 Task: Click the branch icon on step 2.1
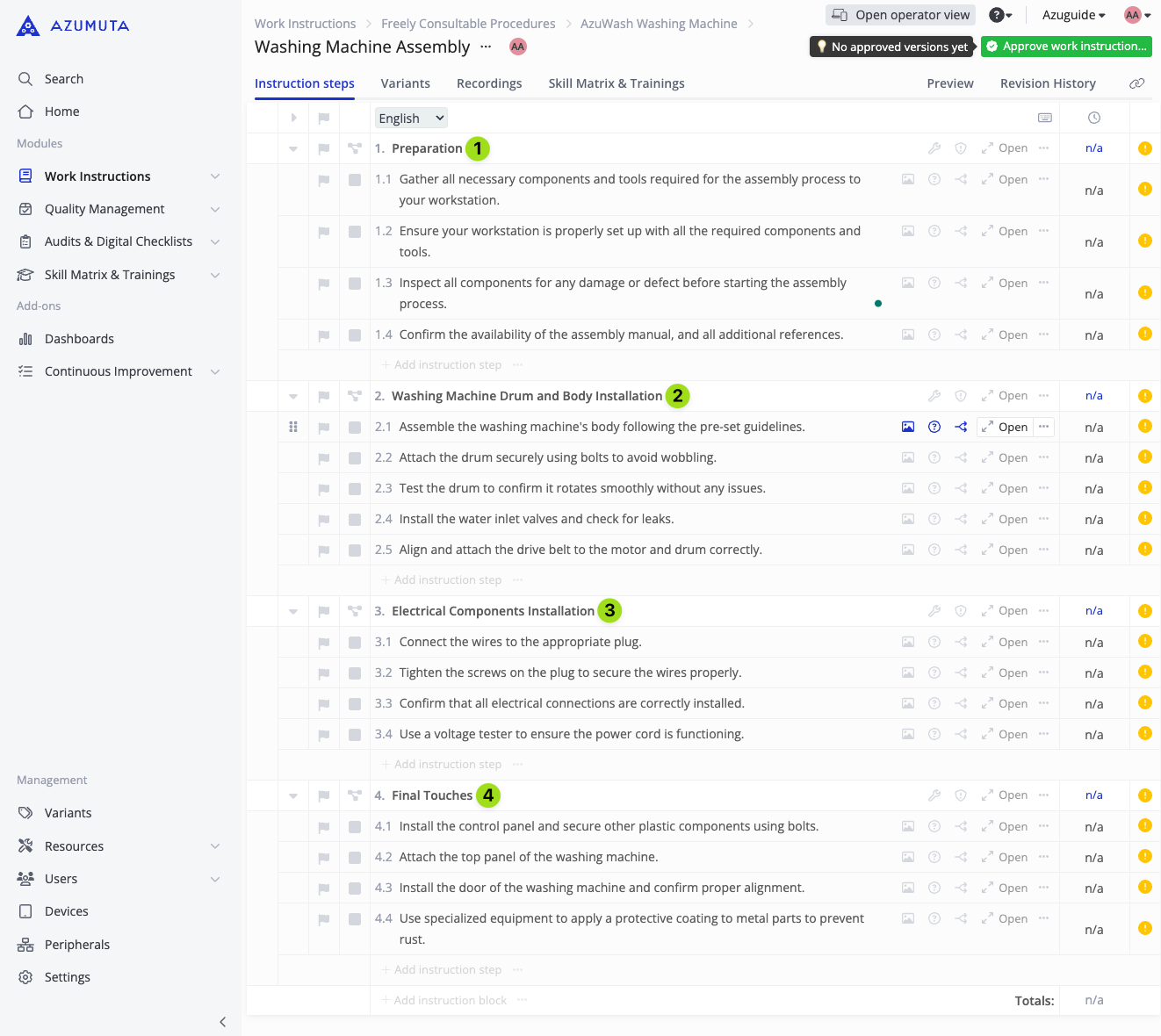tap(961, 427)
